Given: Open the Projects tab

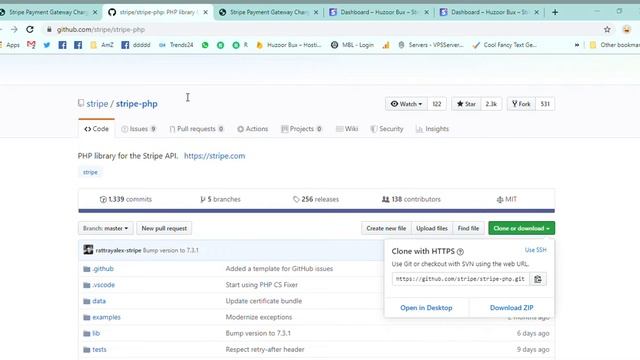Looking at the screenshot, I should (301, 129).
